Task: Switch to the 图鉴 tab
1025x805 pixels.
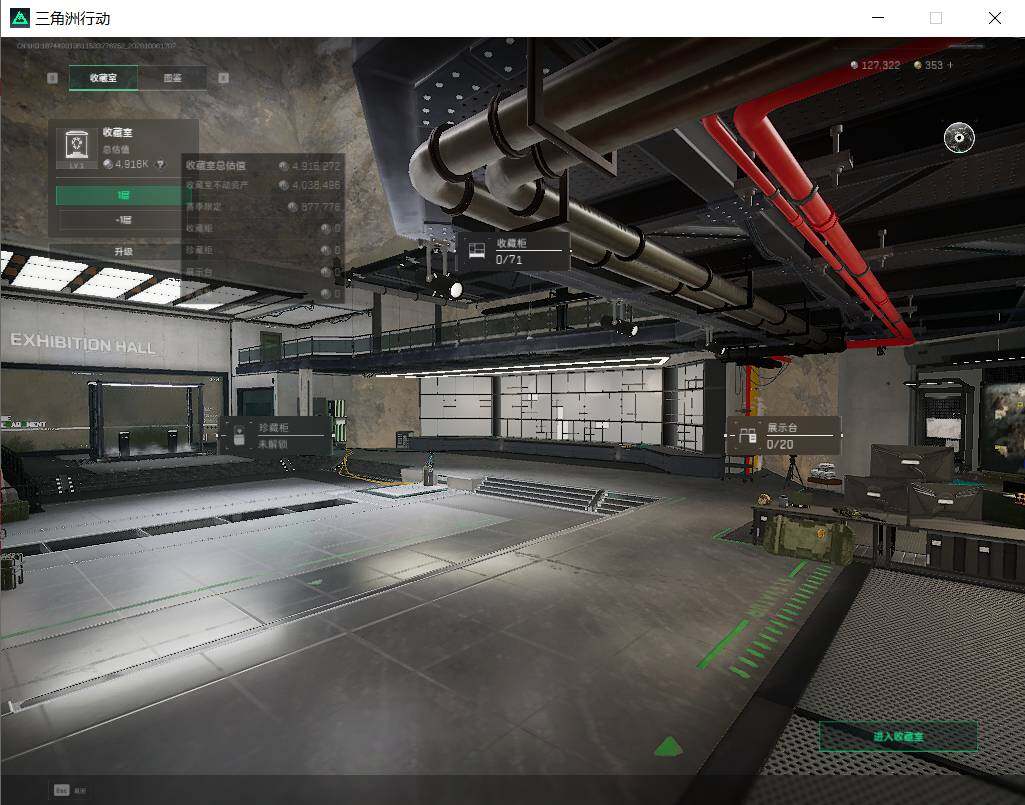Action: (173, 78)
